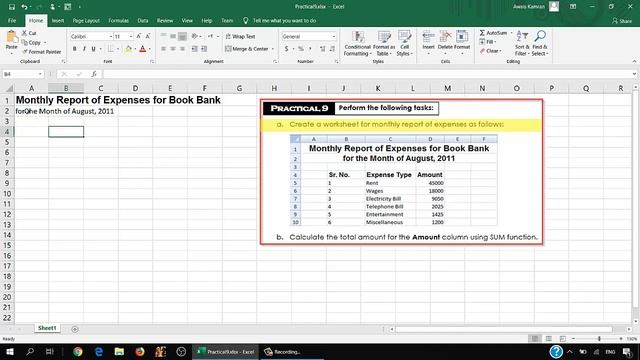This screenshot has height=360, width=640.
Task: Click AutoSum button
Action: tap(493, 33)
